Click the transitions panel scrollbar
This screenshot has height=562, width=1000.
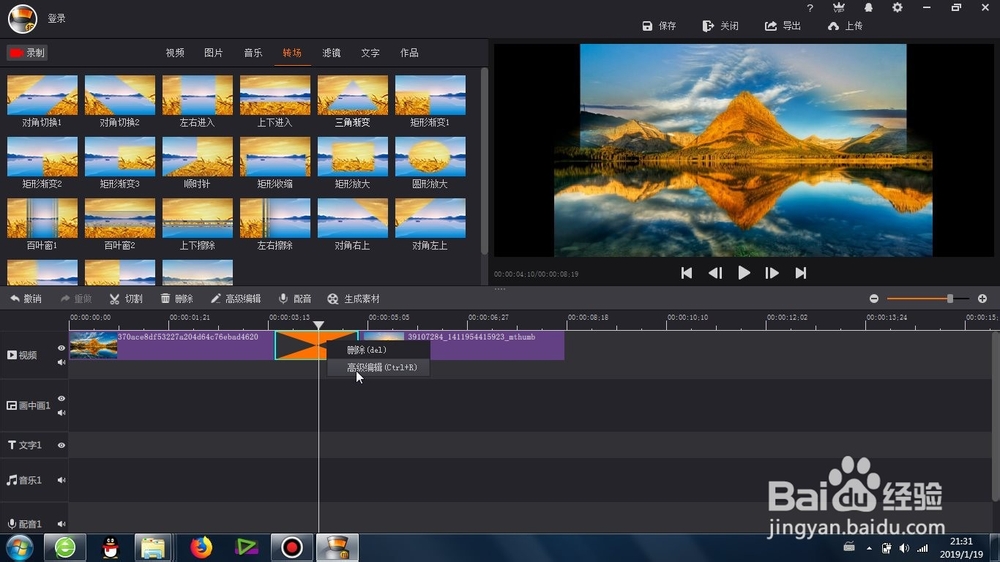click(x=484, y=161)
